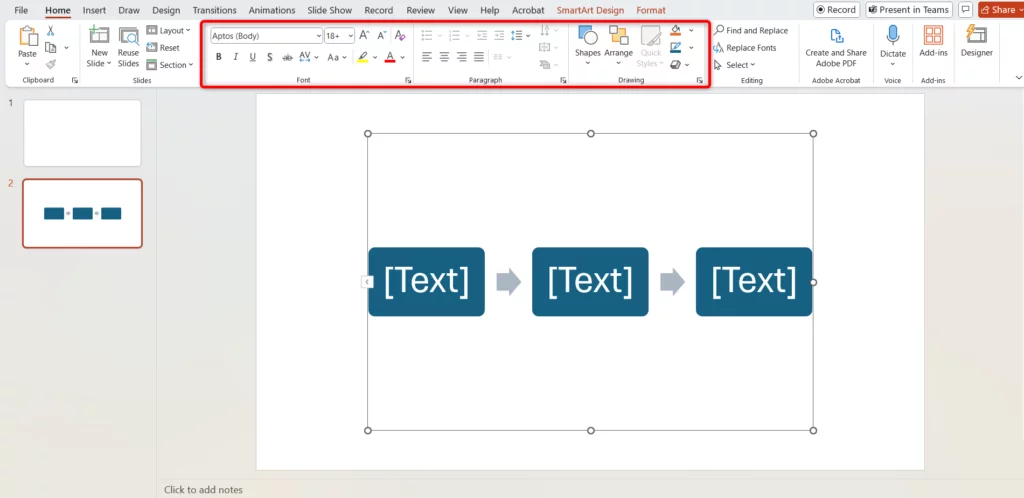Click the Clear All Formatting icon
The width and height of the screenshot is (1024, 498).
coord(400,36)
